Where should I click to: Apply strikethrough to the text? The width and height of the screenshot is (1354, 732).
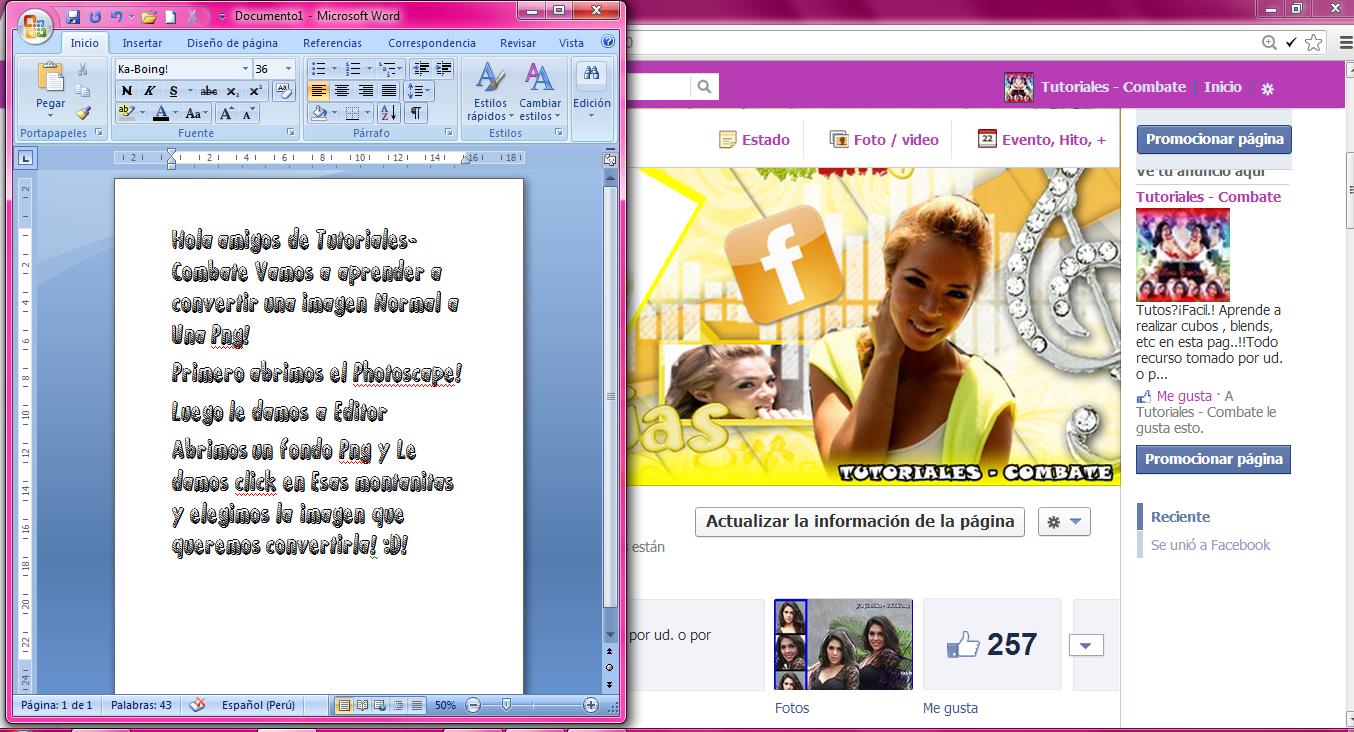tap(208, 91)
